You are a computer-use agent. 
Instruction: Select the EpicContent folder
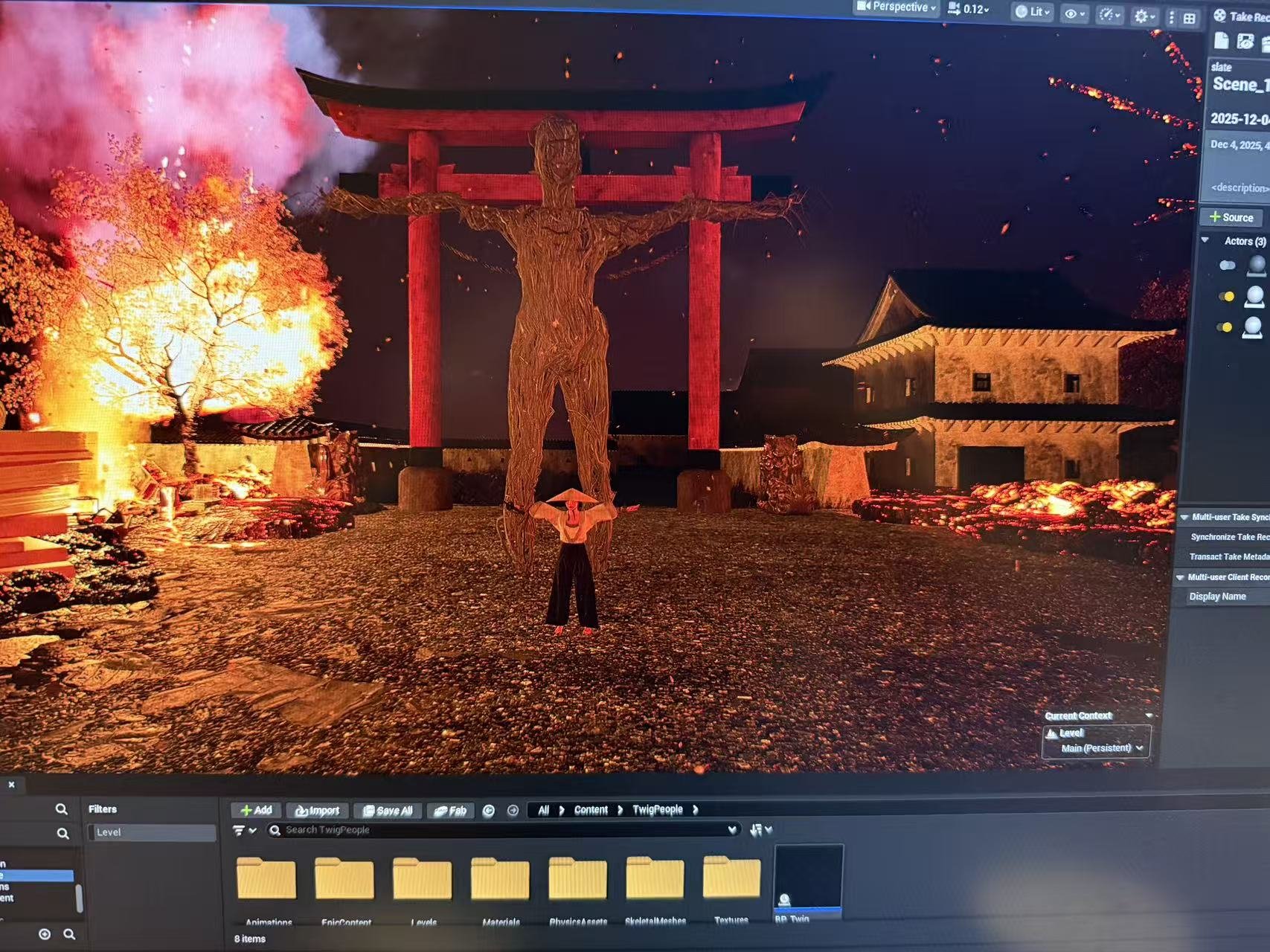tap(345, 890)
